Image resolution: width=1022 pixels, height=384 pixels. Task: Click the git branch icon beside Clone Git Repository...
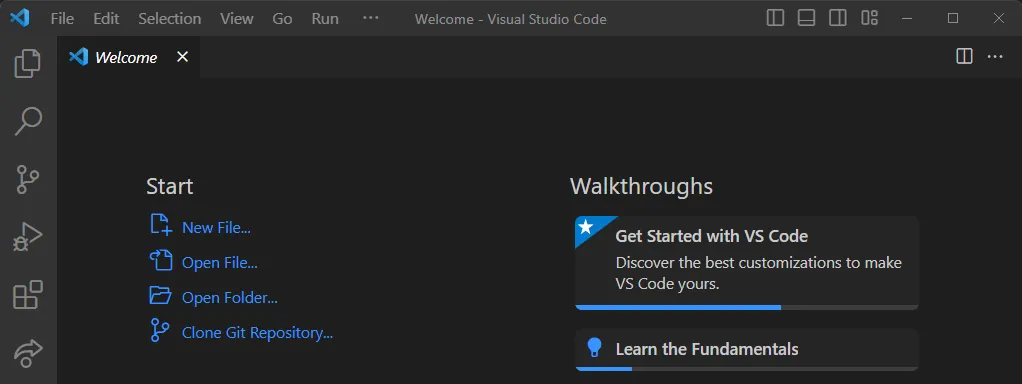(159, 330)
